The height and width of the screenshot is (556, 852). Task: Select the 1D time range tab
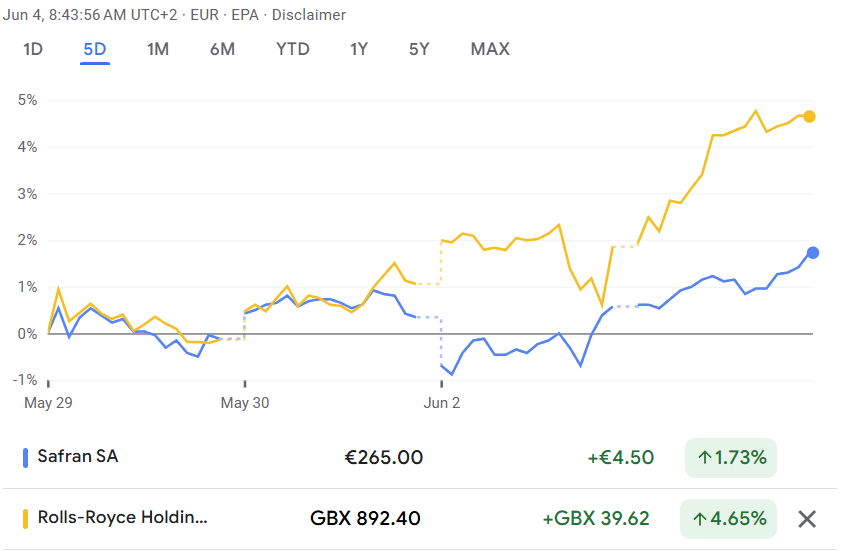tap(33, 49)
